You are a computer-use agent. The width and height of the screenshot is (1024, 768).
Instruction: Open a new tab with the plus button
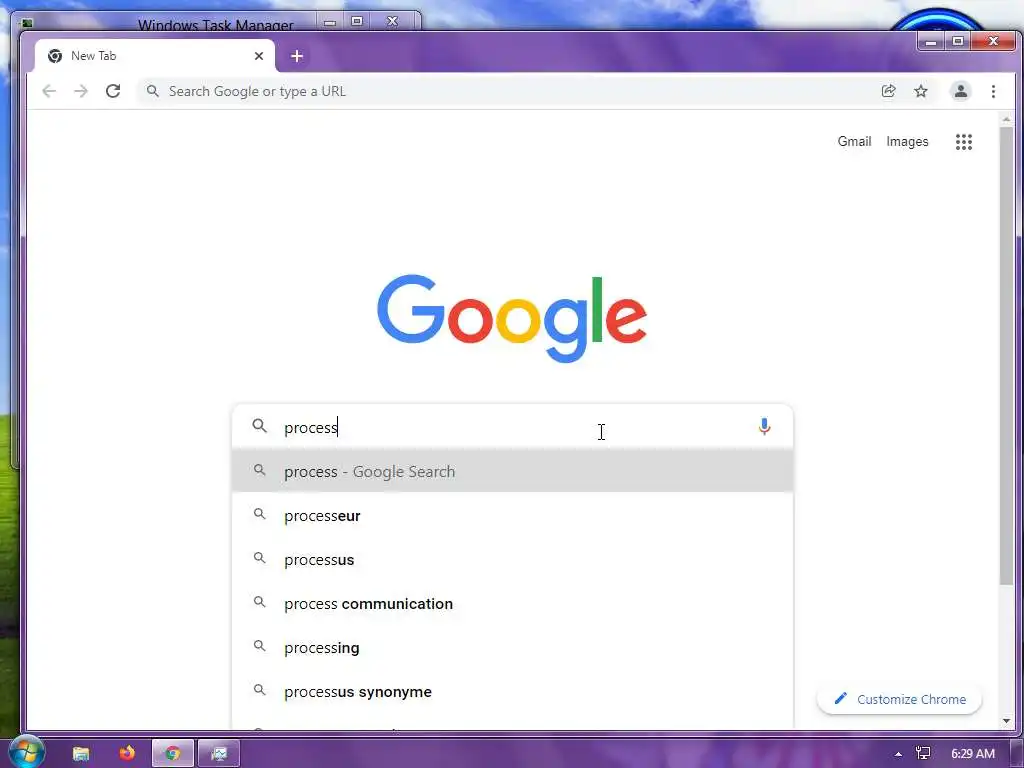(296, 56)
